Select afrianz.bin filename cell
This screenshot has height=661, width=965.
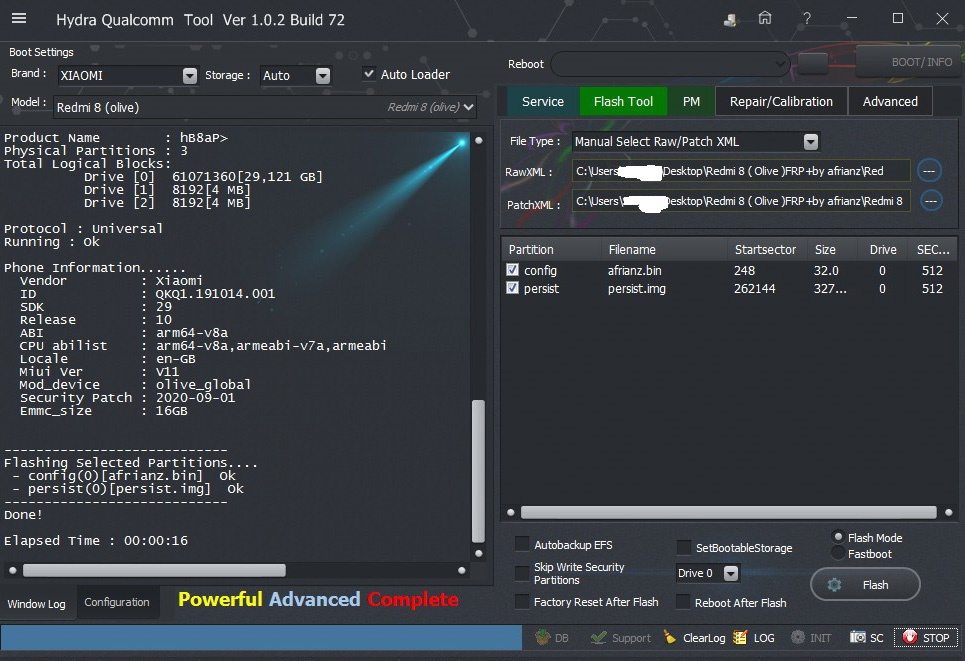(635, 270)
